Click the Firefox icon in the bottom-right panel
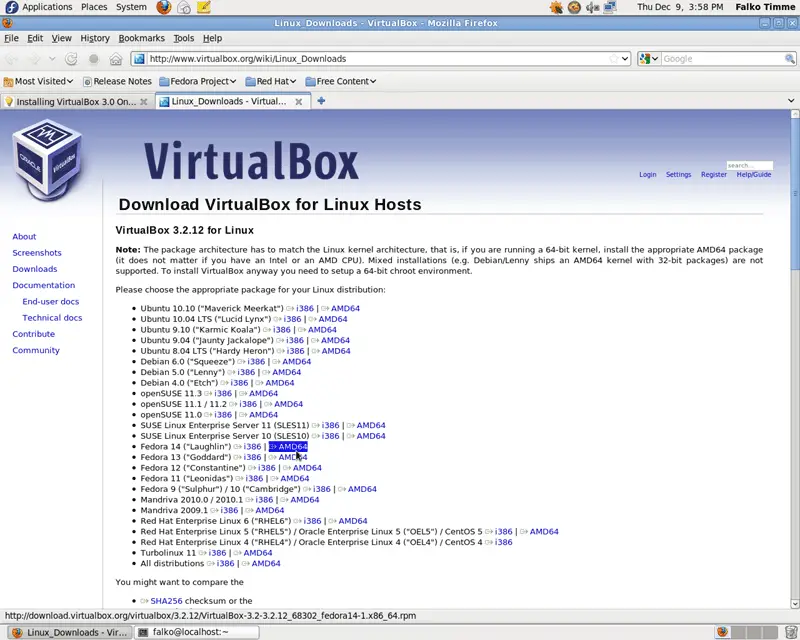 [x=722, y=632]
